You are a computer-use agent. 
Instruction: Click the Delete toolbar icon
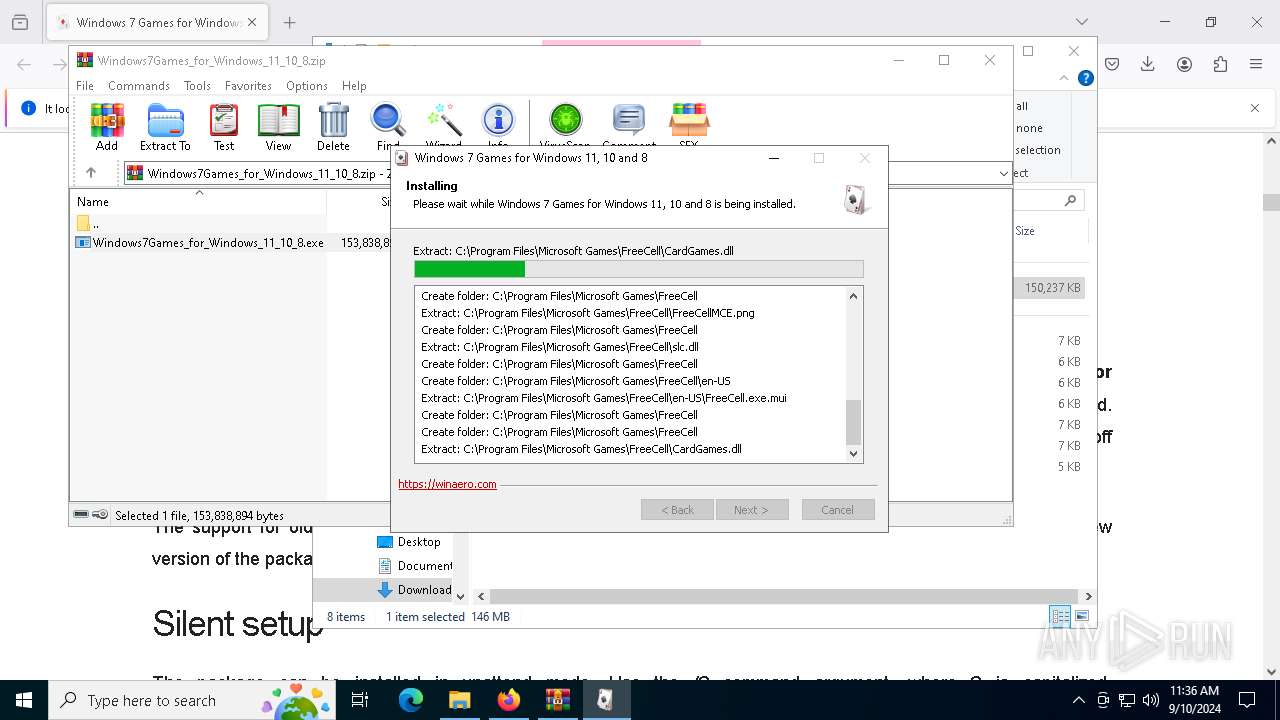333,127
